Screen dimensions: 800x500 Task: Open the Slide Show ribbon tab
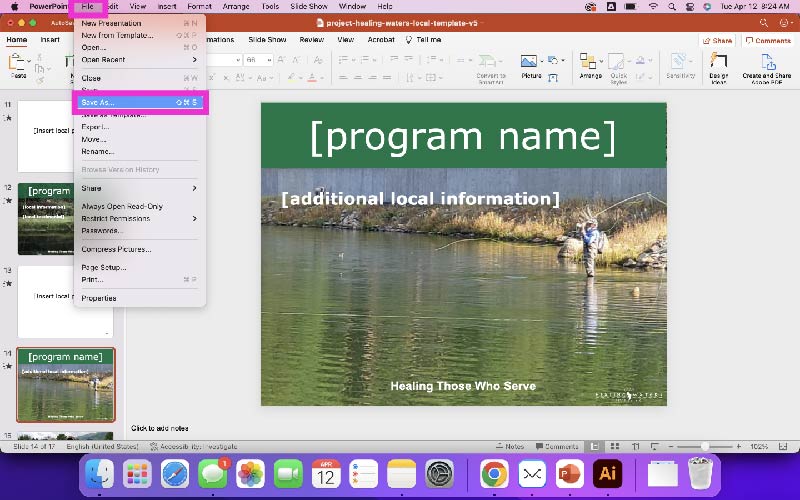pyautogui.click(x=267, y=40)
